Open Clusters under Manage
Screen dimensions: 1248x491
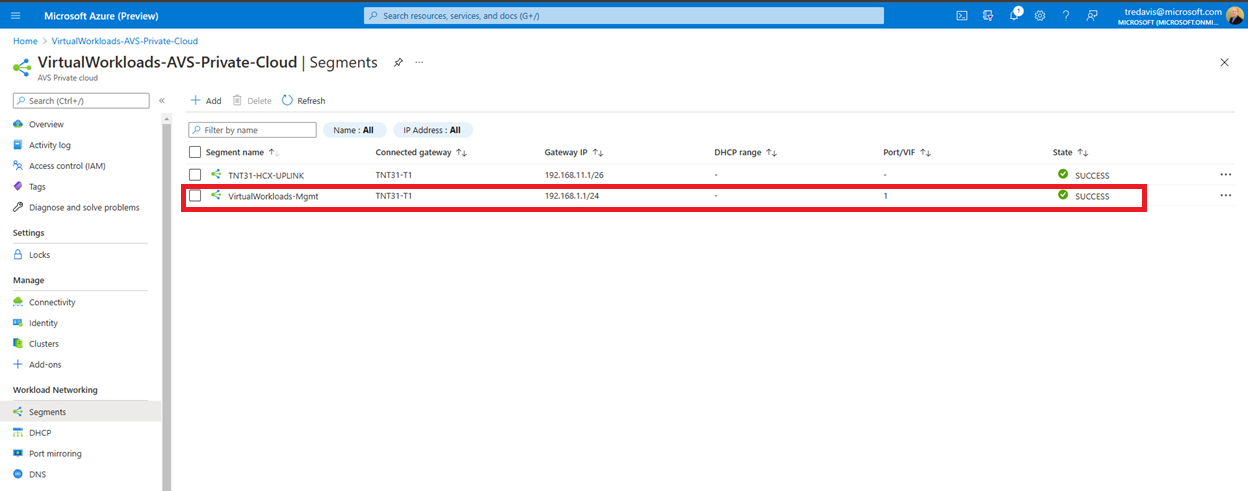coord(44,344)
